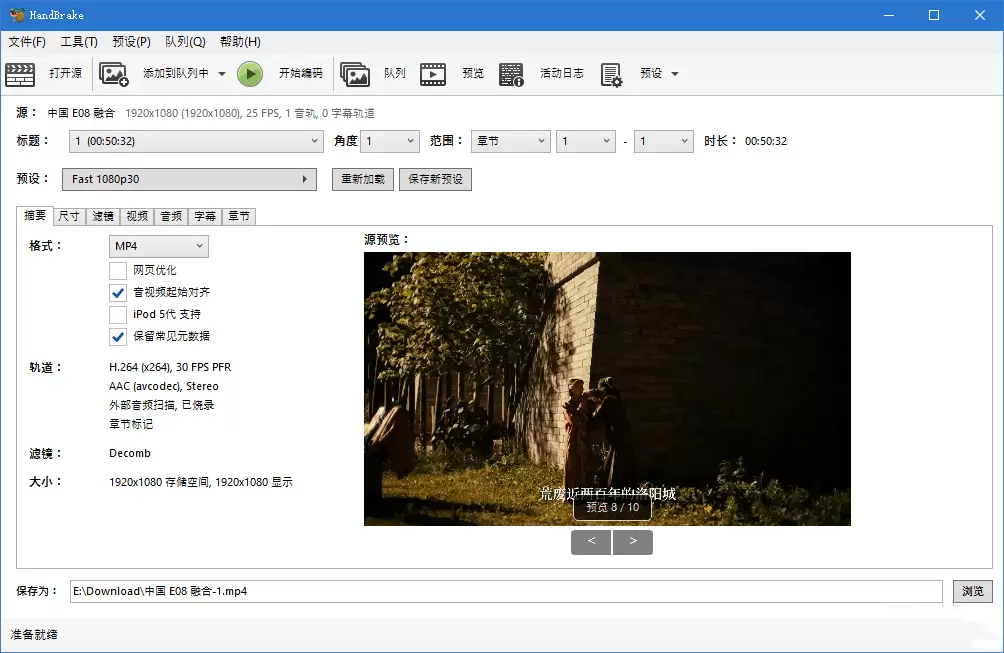Open the 预设(P) menu
The width and height of the screenshot is (1004, 653).
click(x=131, y=42)
